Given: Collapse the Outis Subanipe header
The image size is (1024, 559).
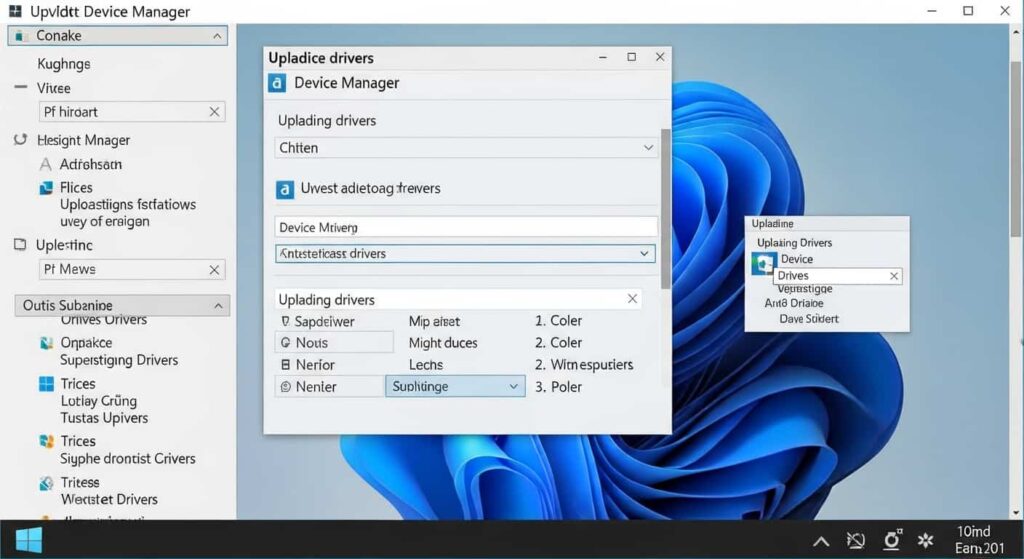Looking at the screenshot, I should (122, 305).
